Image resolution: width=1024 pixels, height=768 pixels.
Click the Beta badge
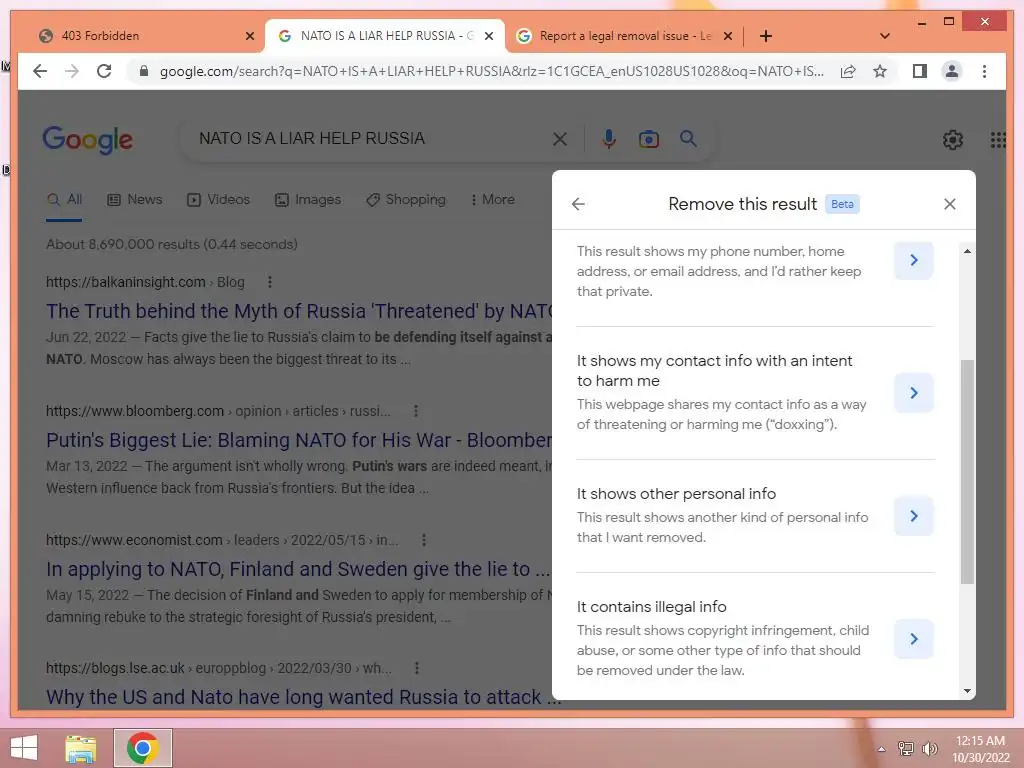842,204
